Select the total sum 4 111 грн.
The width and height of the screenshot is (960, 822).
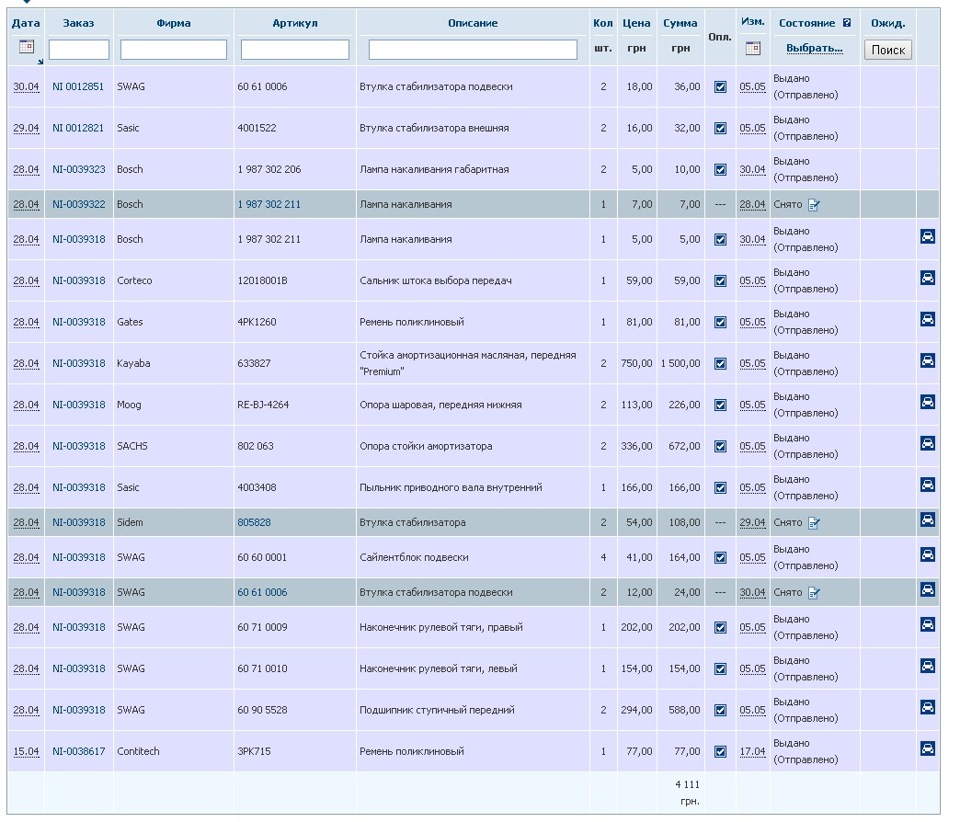click(x=688, y=793)
